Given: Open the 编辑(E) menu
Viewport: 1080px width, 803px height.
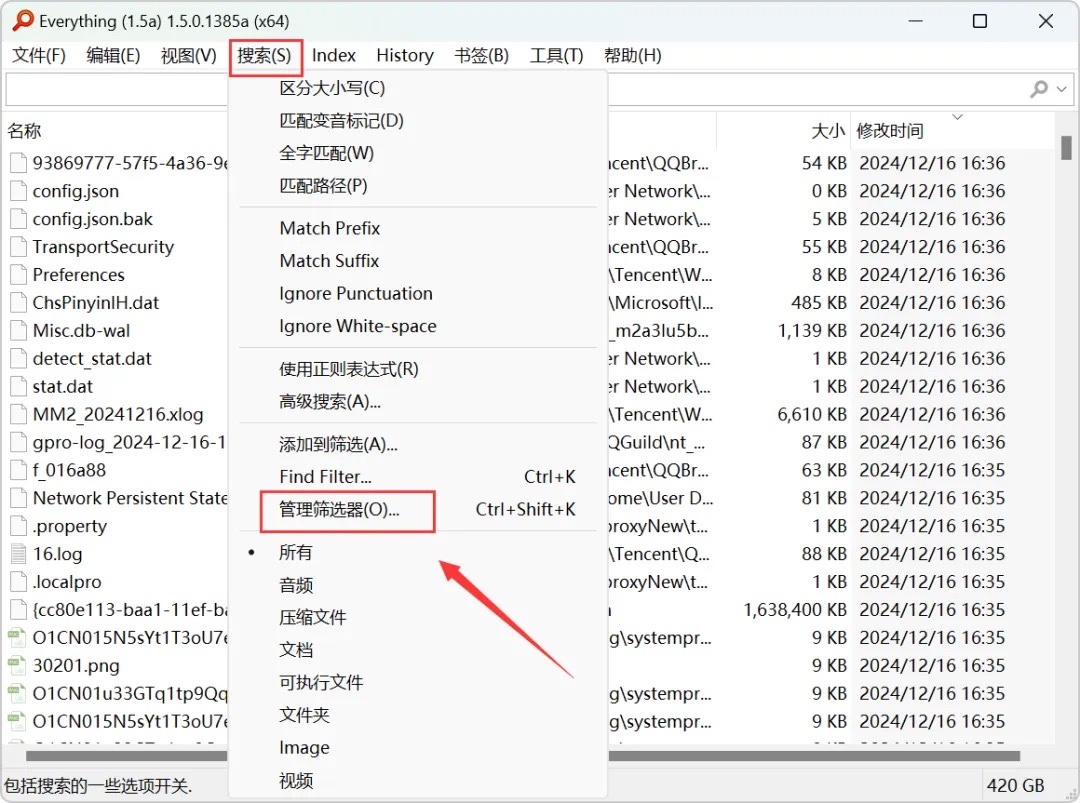Looking at the screenshot, I should 113,55.
